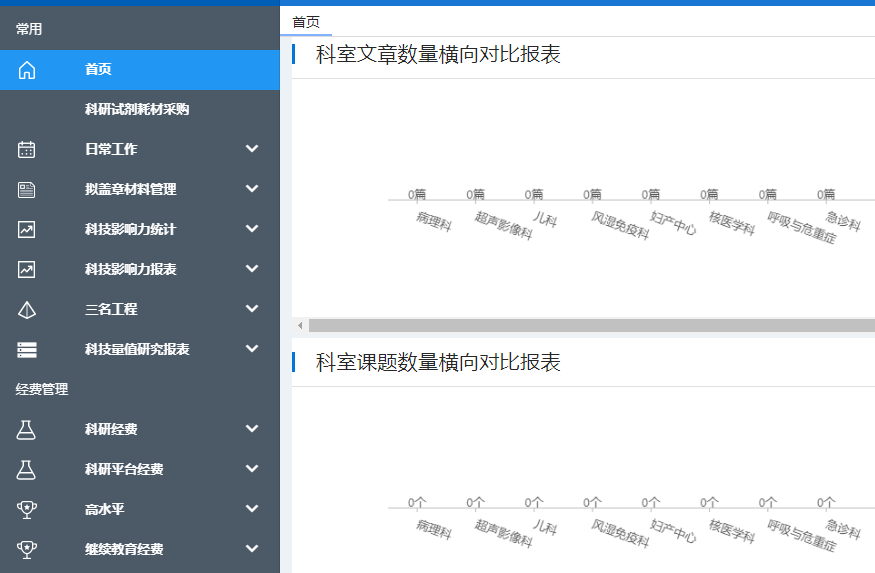This screenshot has height=573, width=875.
Task: Click the calendar icon for 日常工作
Action: point(27,149)
